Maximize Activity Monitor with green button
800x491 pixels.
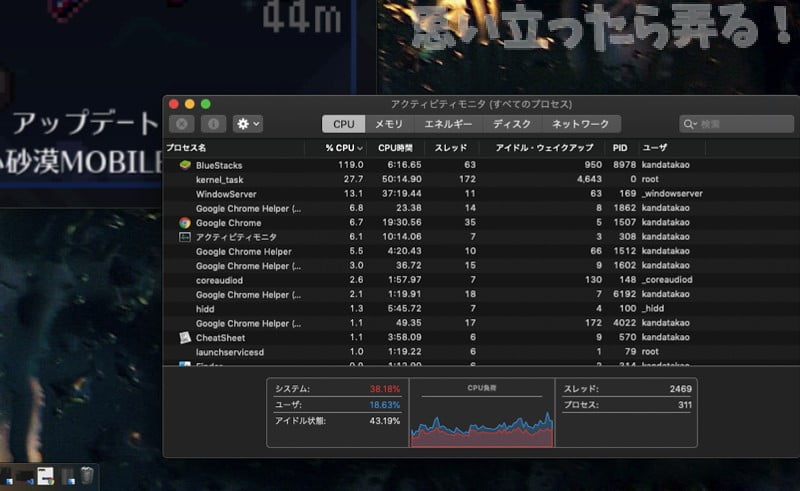[x=206, y=104]
